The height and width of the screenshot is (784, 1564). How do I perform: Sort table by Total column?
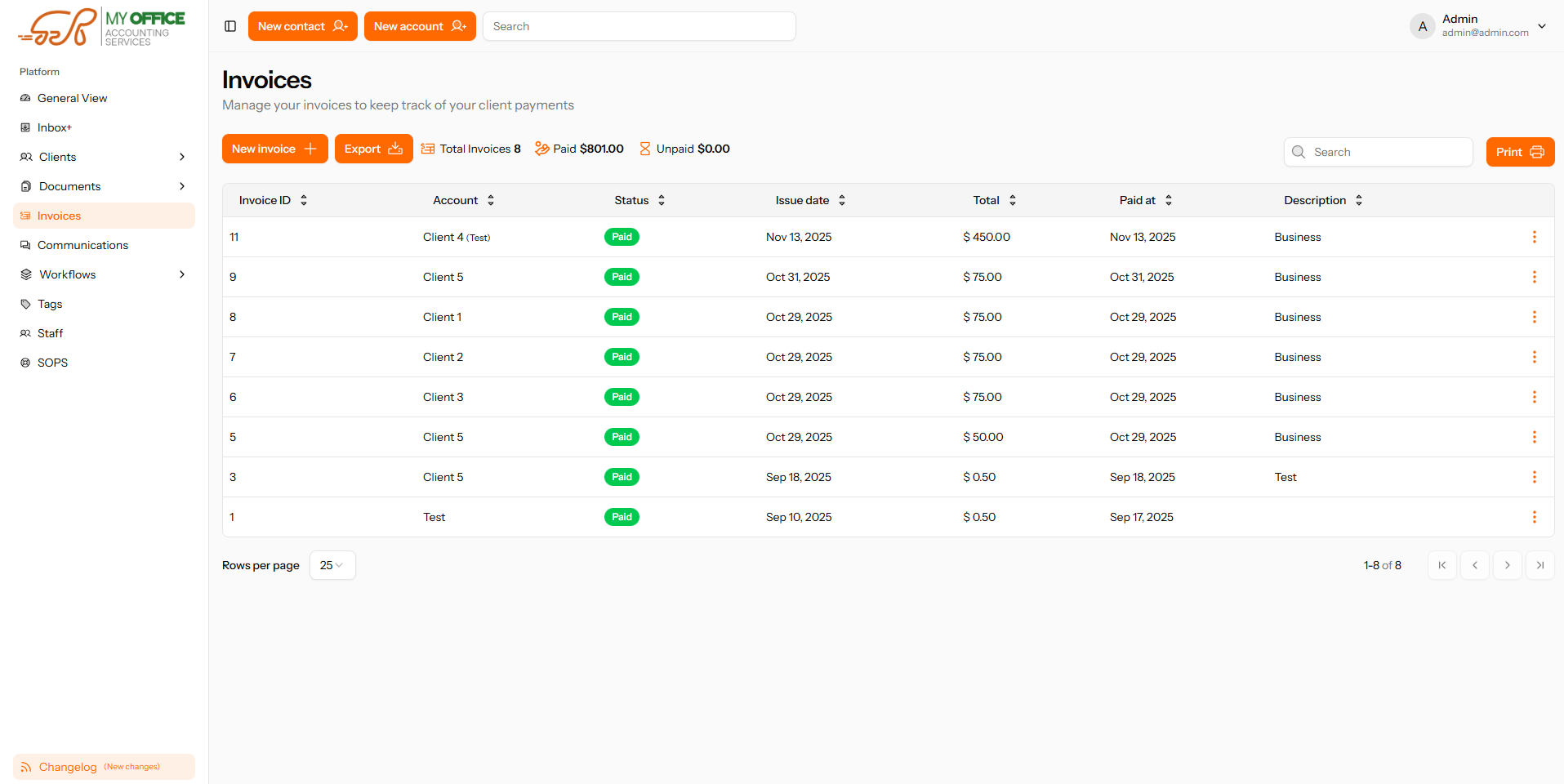tap(994, 200)
